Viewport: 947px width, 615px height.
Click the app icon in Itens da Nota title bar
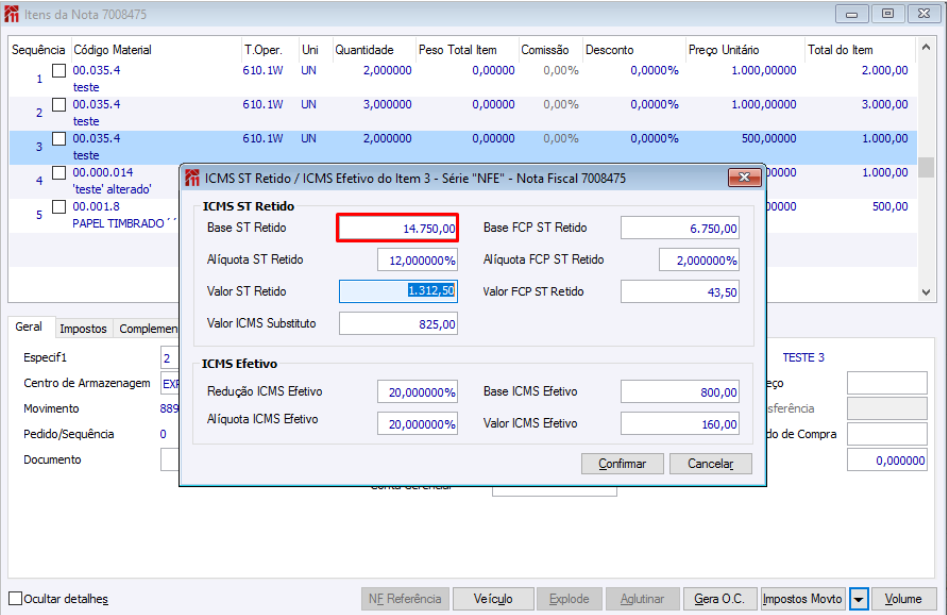tap(11, 14)
